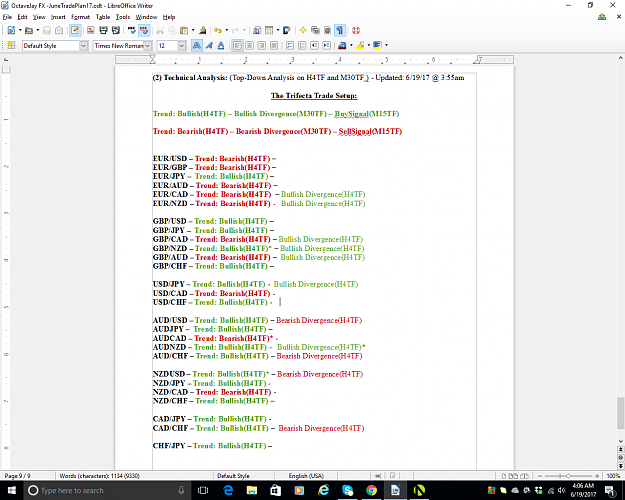Apply the Highlighting color swatch
This screenshot has width=625, height=500.
click(360, 45)
